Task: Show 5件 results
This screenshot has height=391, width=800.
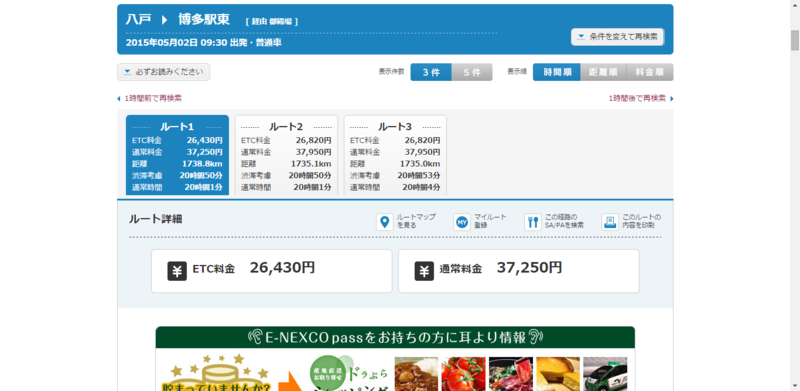Action: click(x=472, y=72)
